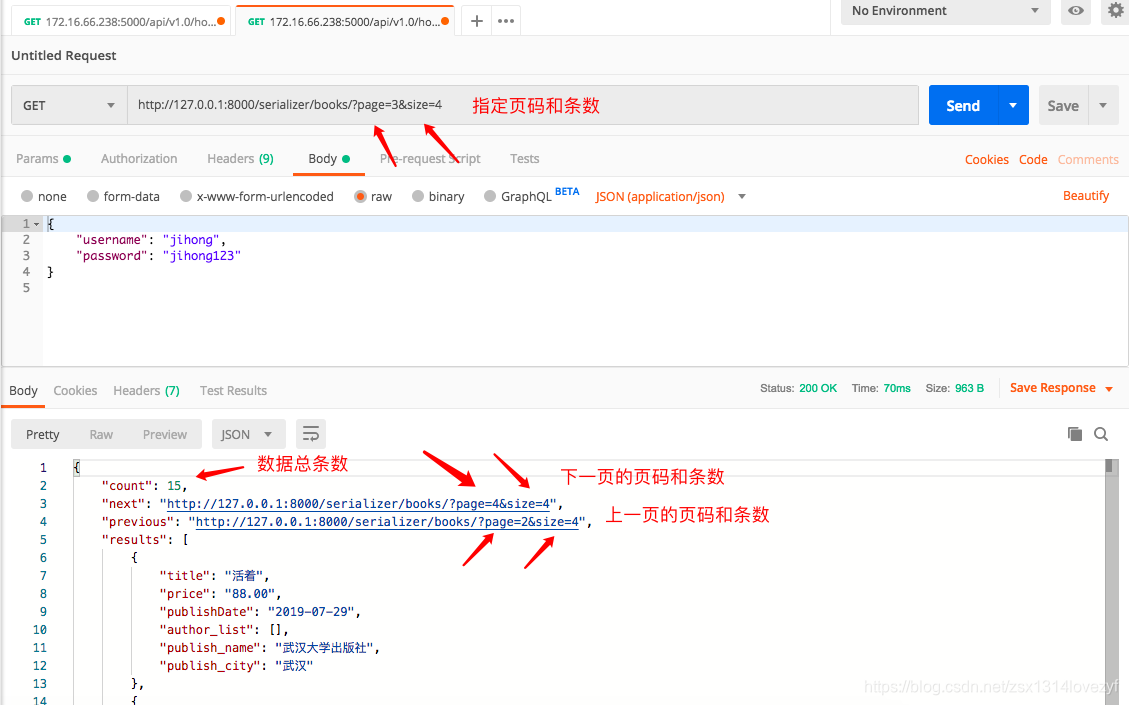Open tab options three-dots menu
The height and width of the screenshot is (705, 1129).
point(506,21)
